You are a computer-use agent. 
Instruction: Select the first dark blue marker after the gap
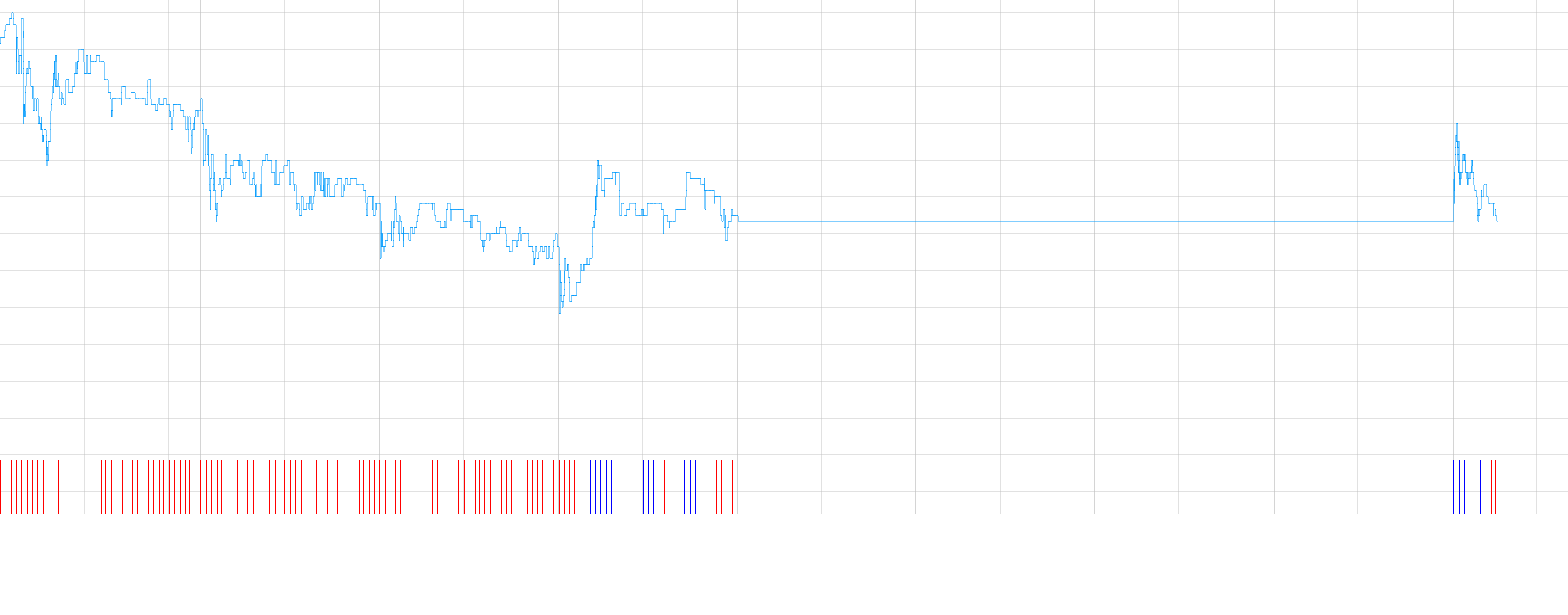(1454, 487)
